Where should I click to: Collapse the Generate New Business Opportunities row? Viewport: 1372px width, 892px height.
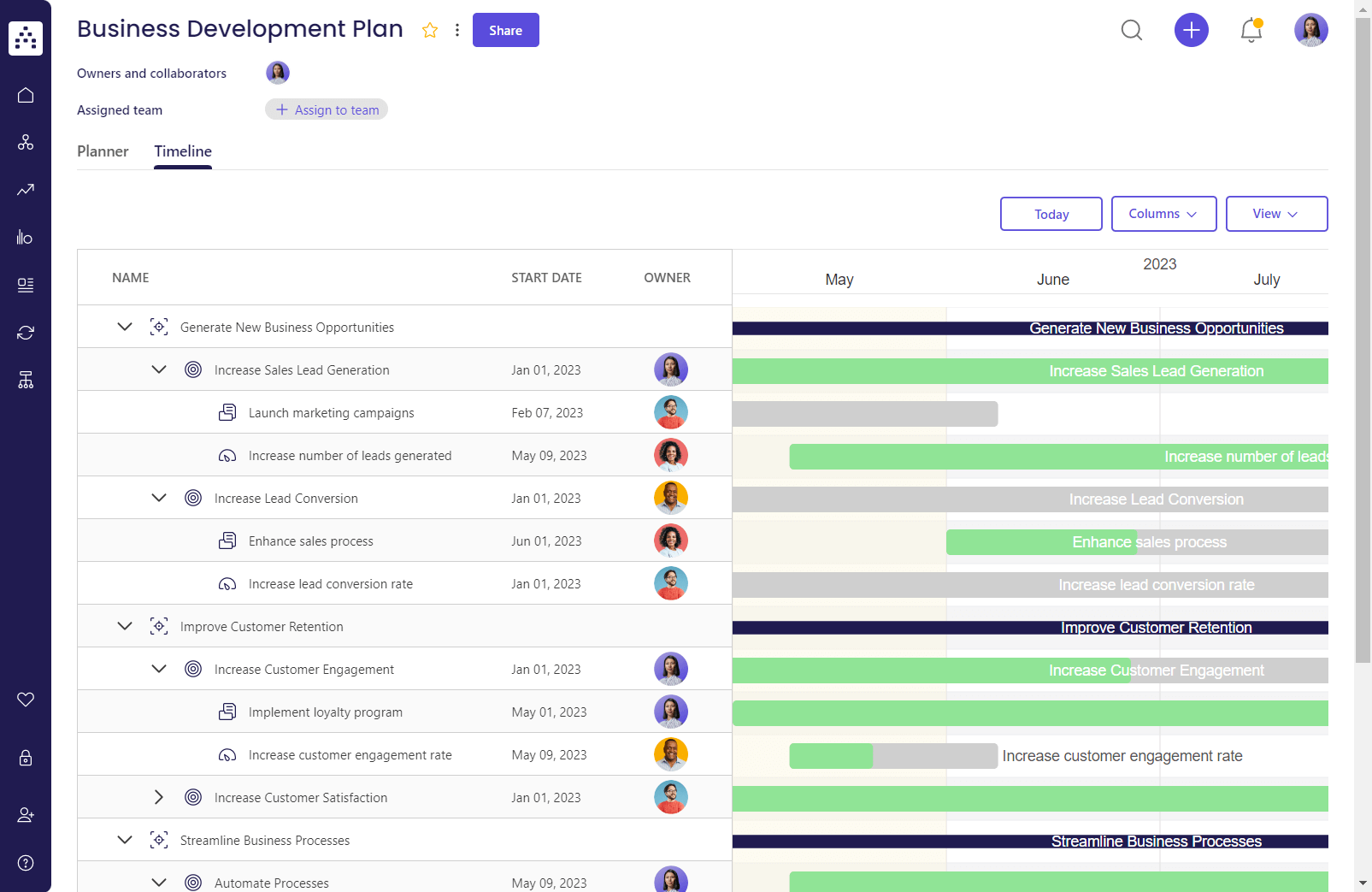pyautogui.click(x=125, y=327)
